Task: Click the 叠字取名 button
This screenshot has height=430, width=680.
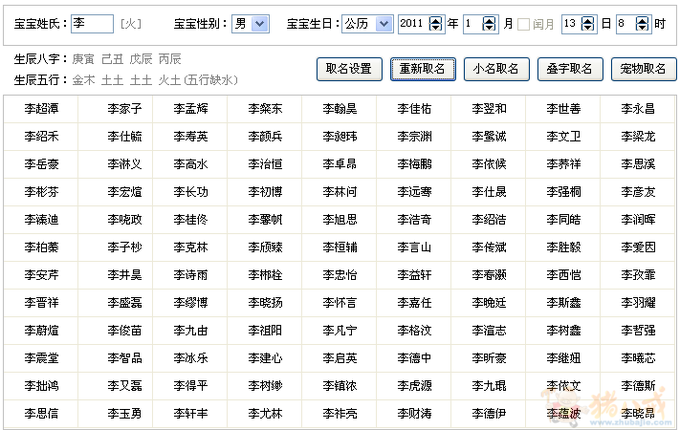Action: tap(570, 69)
